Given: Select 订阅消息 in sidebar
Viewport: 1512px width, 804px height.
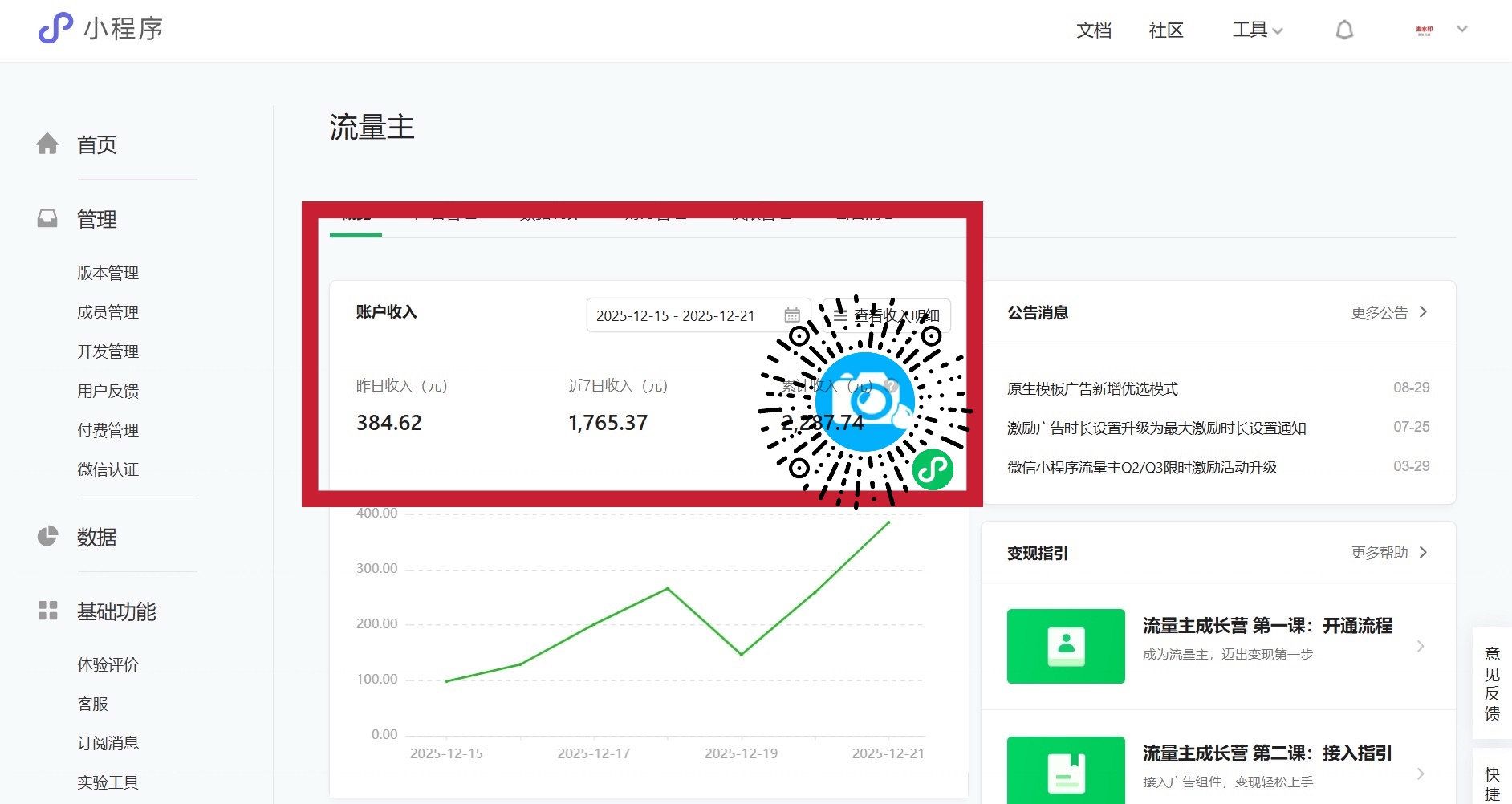Looking at the screenshot, I should [x=108, y=743].
